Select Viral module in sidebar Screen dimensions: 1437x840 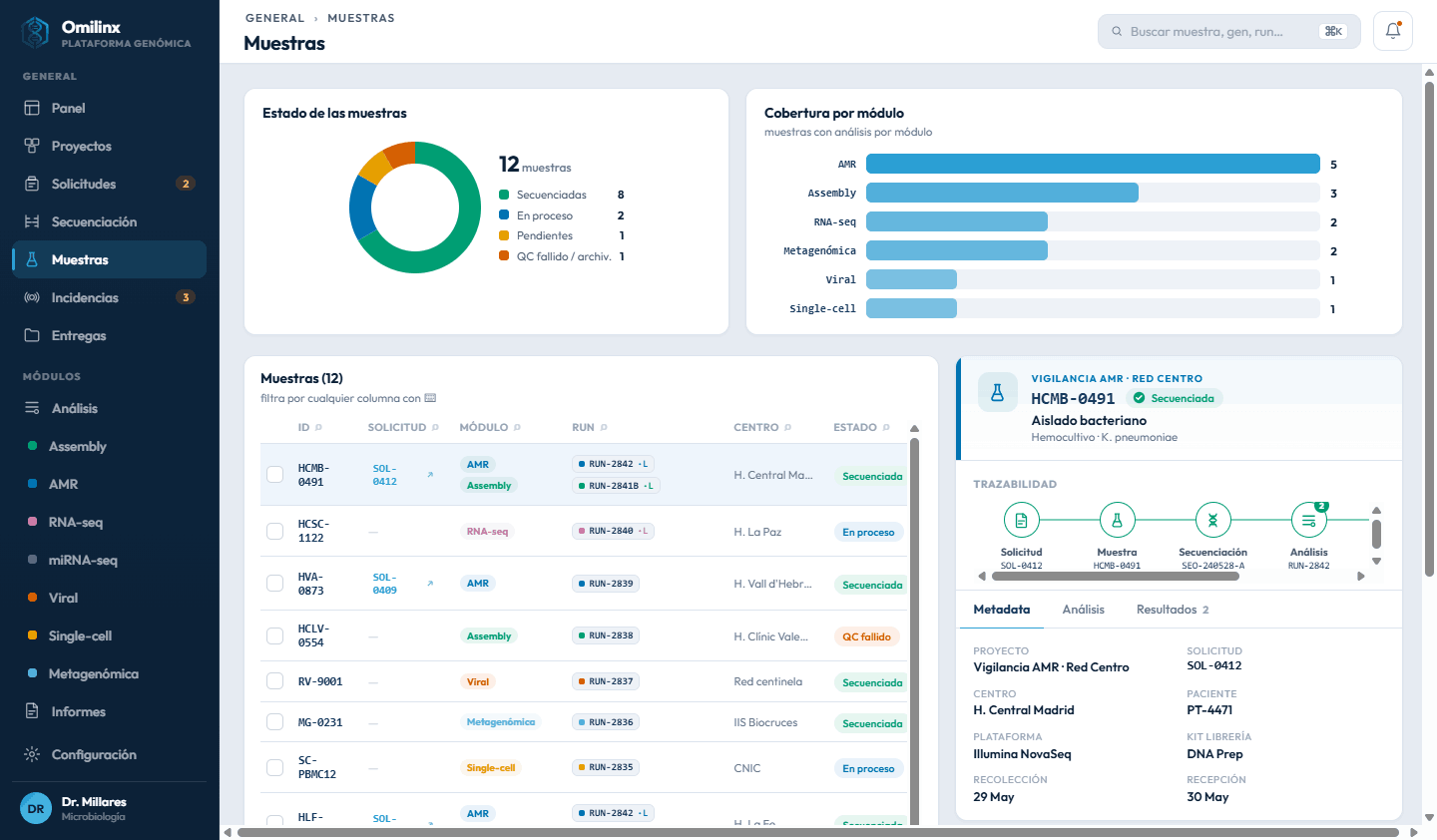click(110, 598)
